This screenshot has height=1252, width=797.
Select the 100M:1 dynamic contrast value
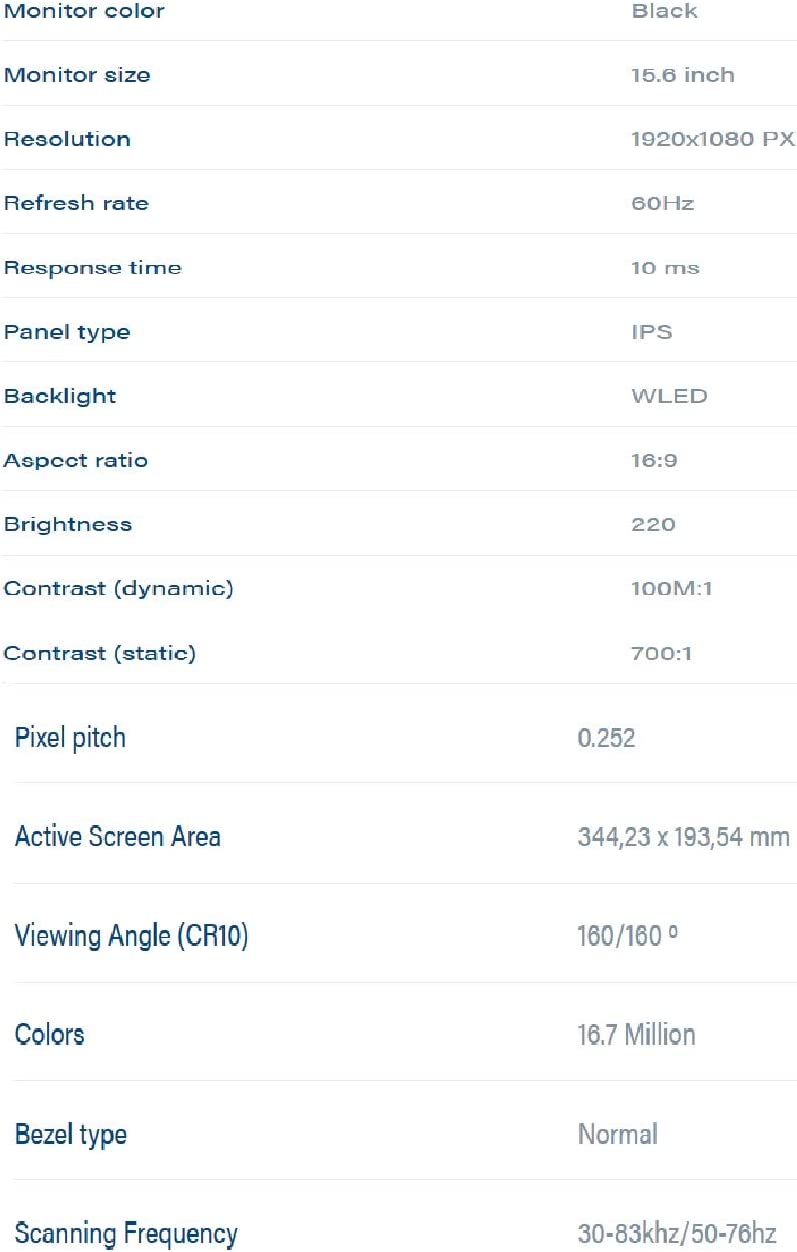671,588
